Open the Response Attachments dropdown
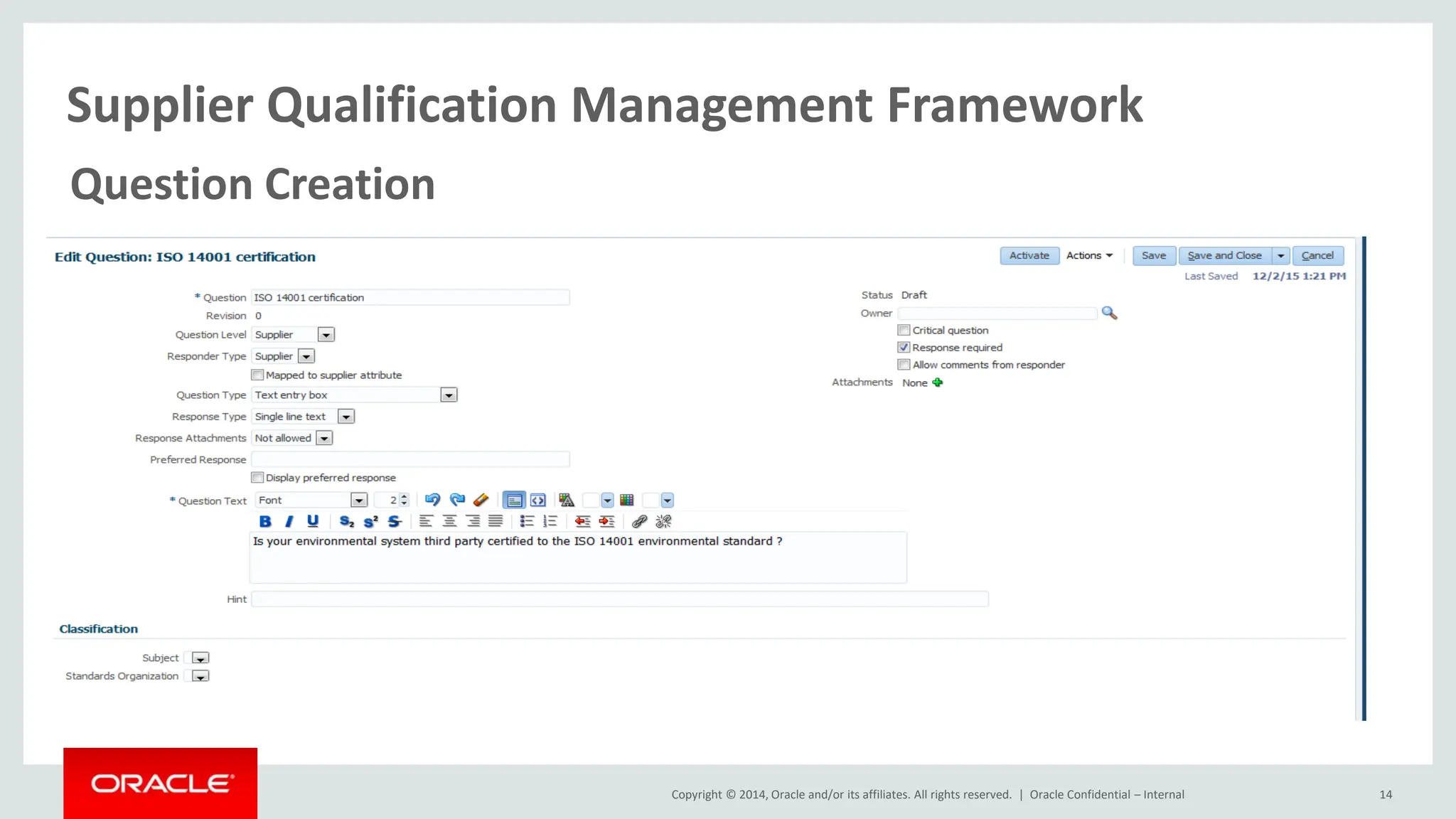Image resolution: width=1456 pixels, height=819 pixels. click(x=324, y=438)
